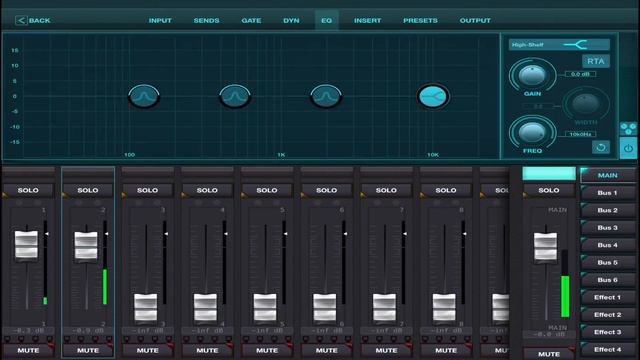The height and width of the screenshot is (360, 640).
Task: Click the 10kHz frequency value field
Action: (580, 134)
